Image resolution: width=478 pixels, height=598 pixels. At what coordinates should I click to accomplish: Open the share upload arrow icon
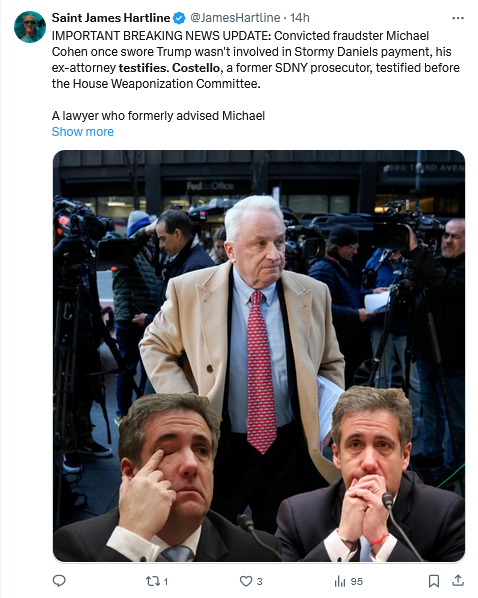point(458,580)
